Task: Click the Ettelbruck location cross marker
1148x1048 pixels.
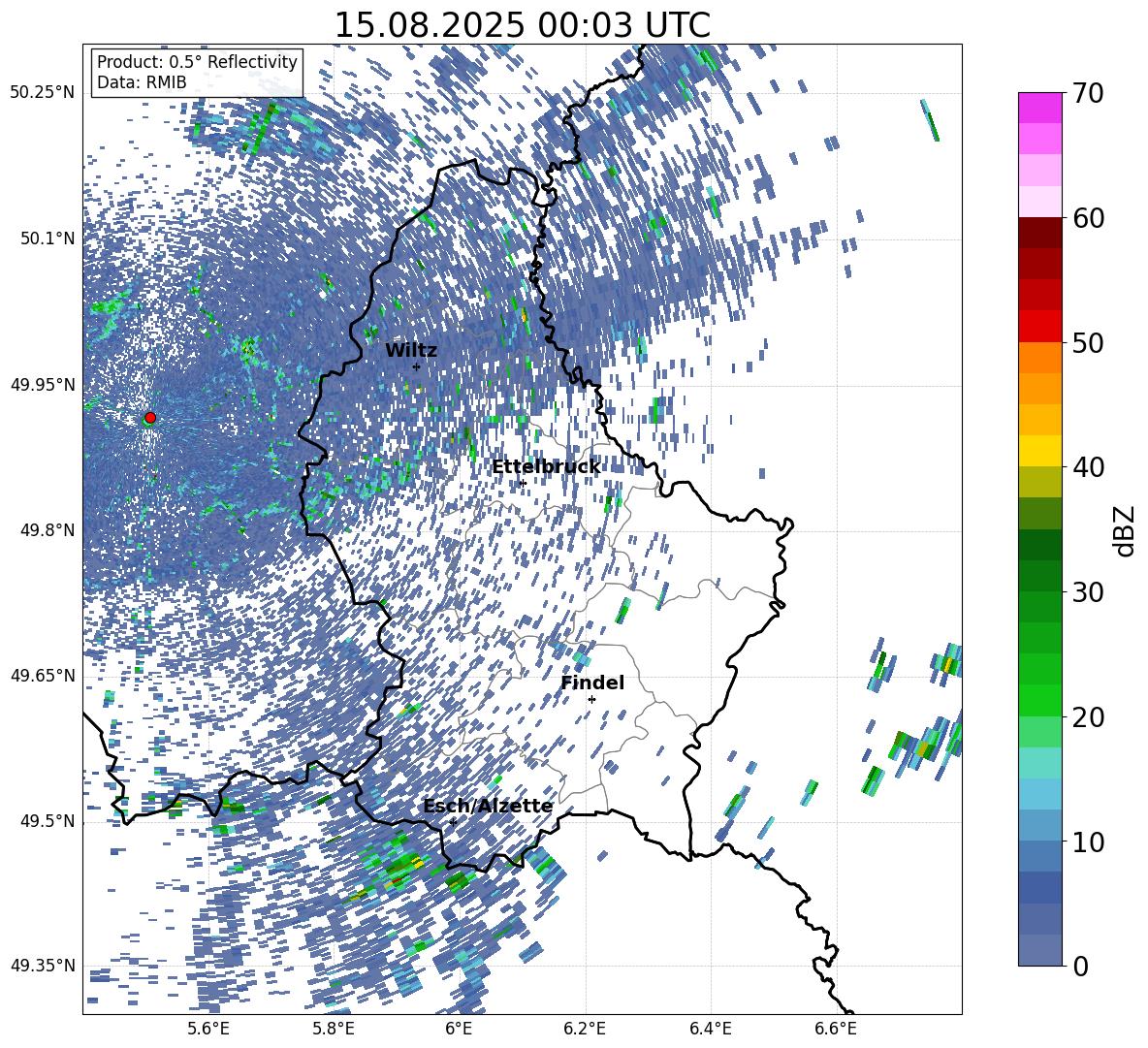Action: pyautogui.click(x=522, y=483)
